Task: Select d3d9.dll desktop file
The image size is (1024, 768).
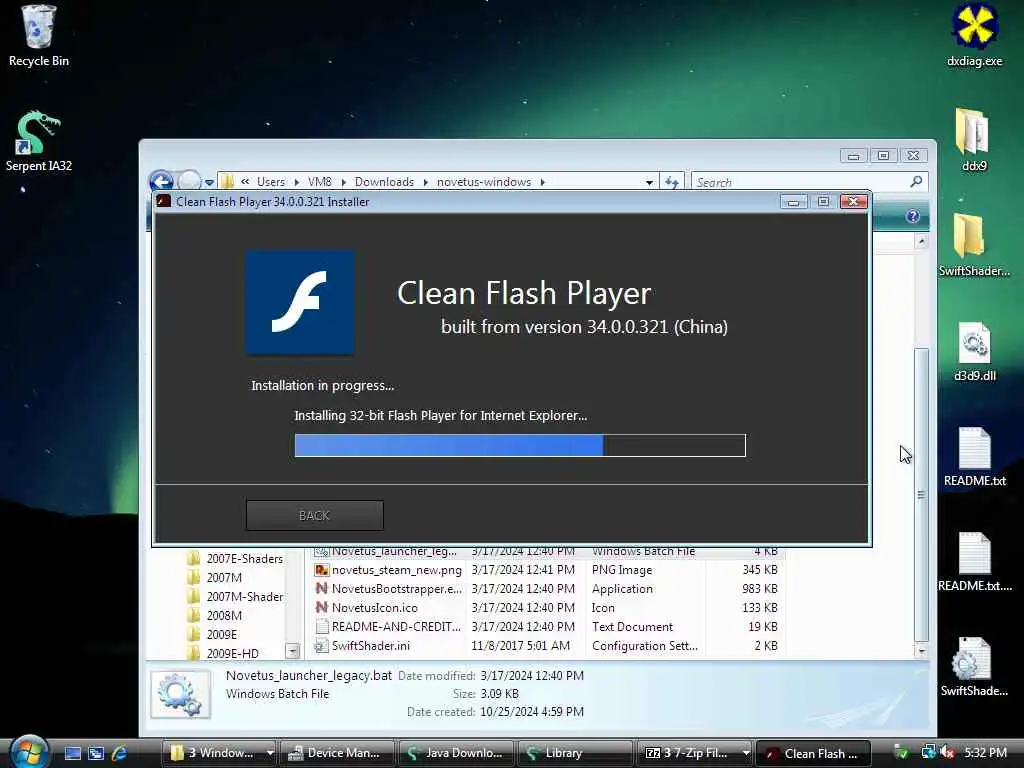Action: pyautogui.click(x=974, y=351)
